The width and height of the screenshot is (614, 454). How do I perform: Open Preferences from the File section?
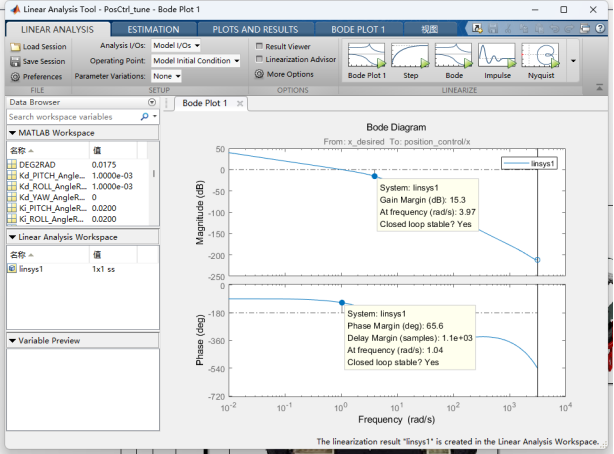16,76
